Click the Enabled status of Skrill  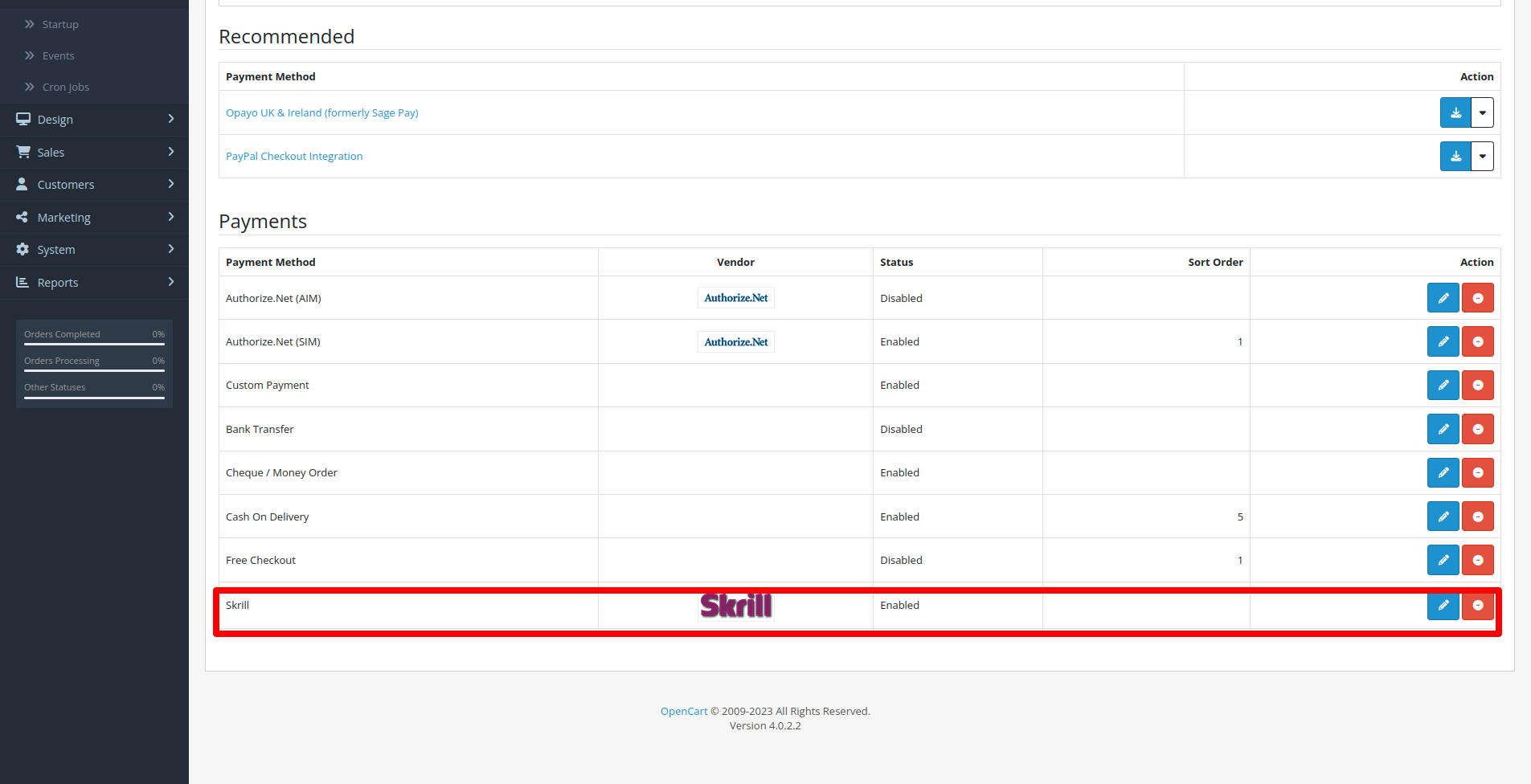899,605
